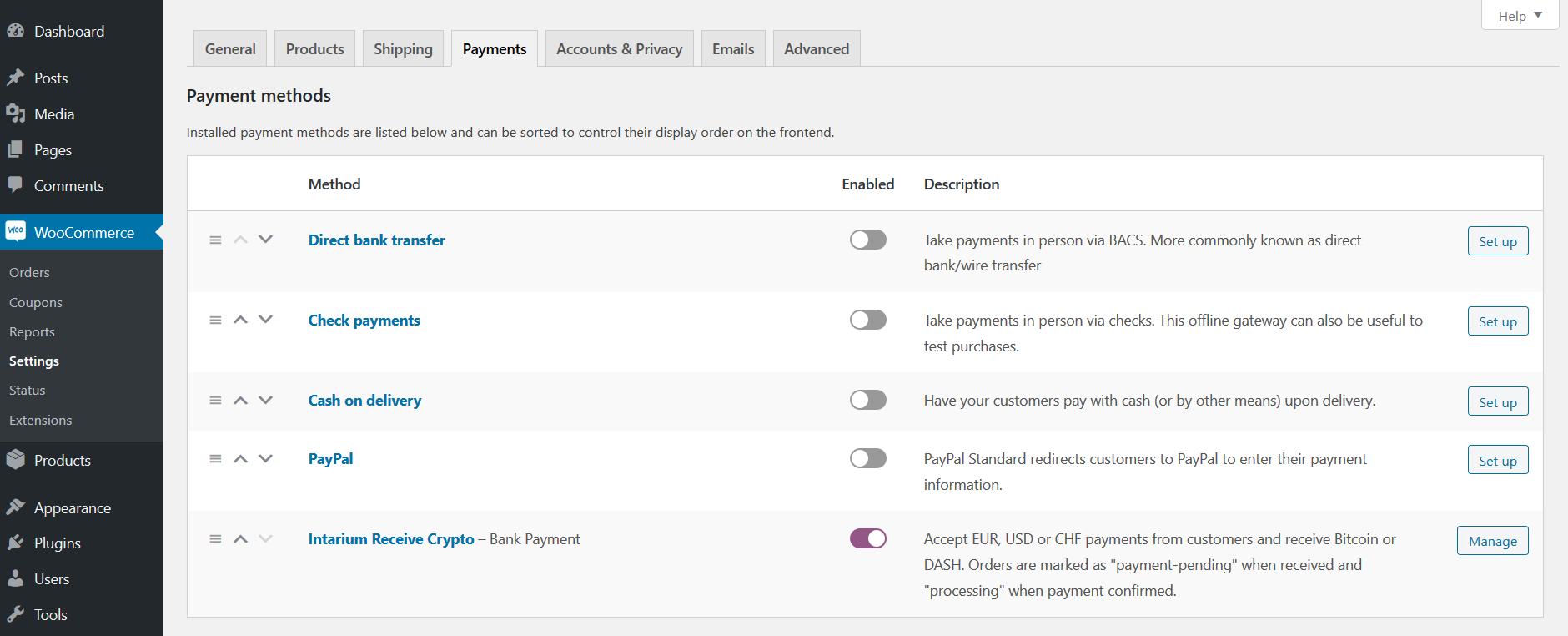Switch to the General tab
1568x636 pixels.
coord(230,48)
